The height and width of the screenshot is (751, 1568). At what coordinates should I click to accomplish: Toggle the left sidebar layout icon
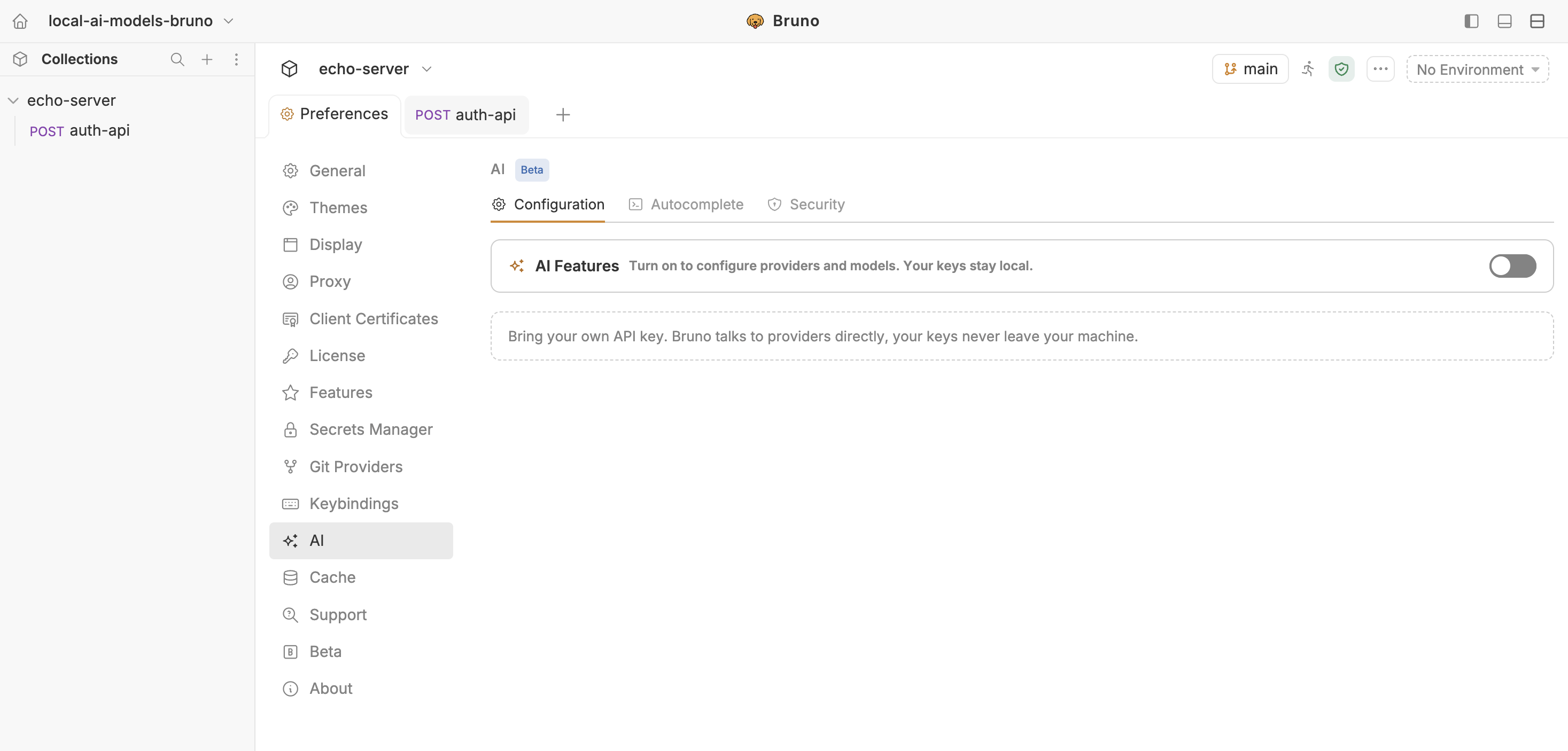click(1471, 21)
